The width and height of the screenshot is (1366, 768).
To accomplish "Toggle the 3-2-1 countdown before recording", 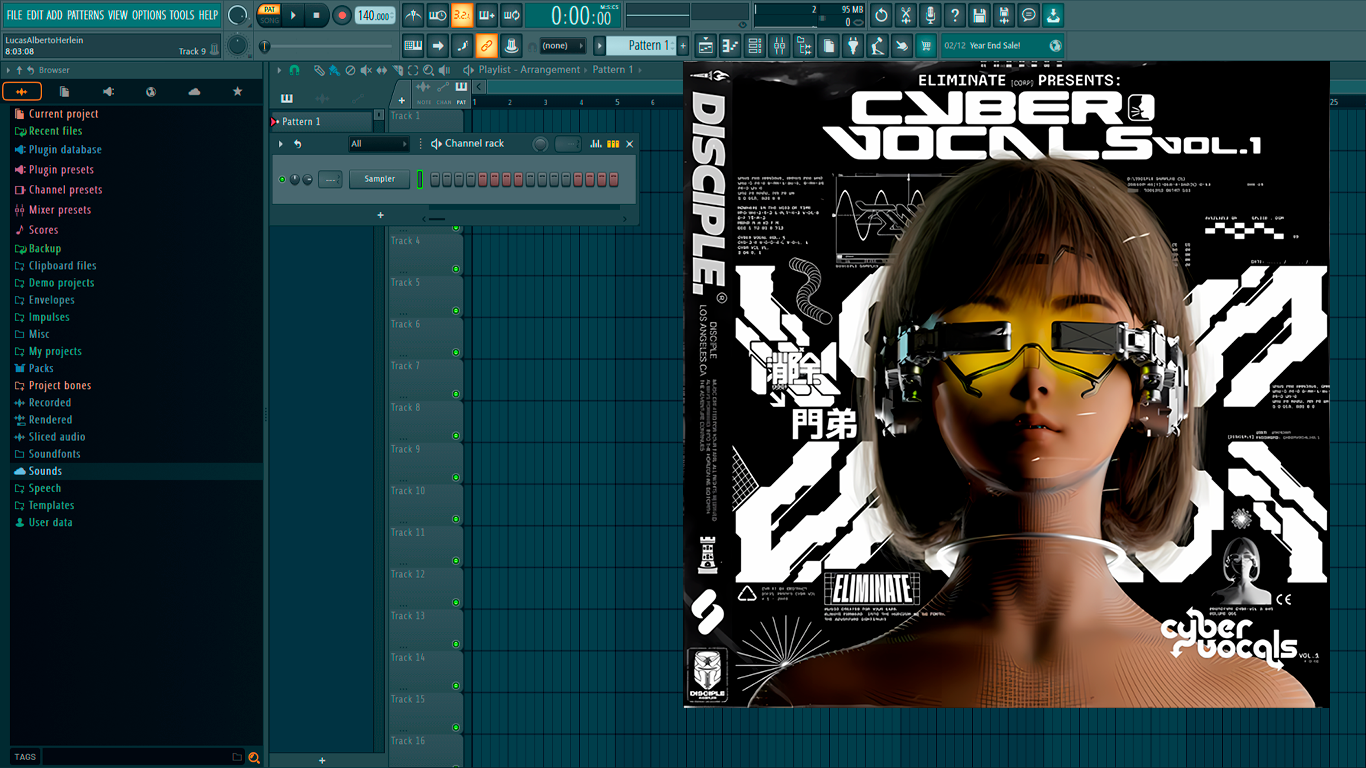I will pyautogui.click(x=462, y=15).
